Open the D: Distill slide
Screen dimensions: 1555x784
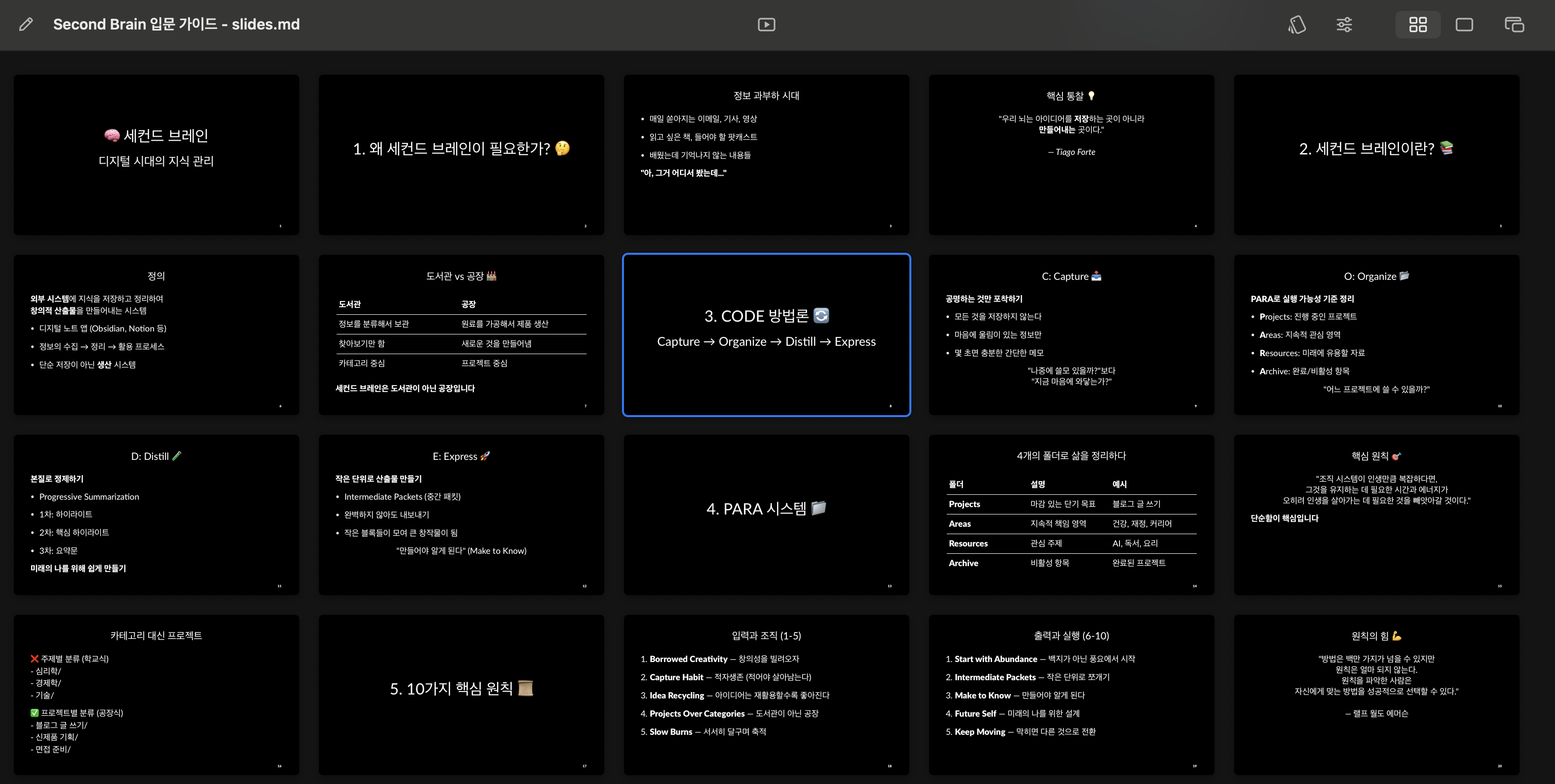(156, 514)
